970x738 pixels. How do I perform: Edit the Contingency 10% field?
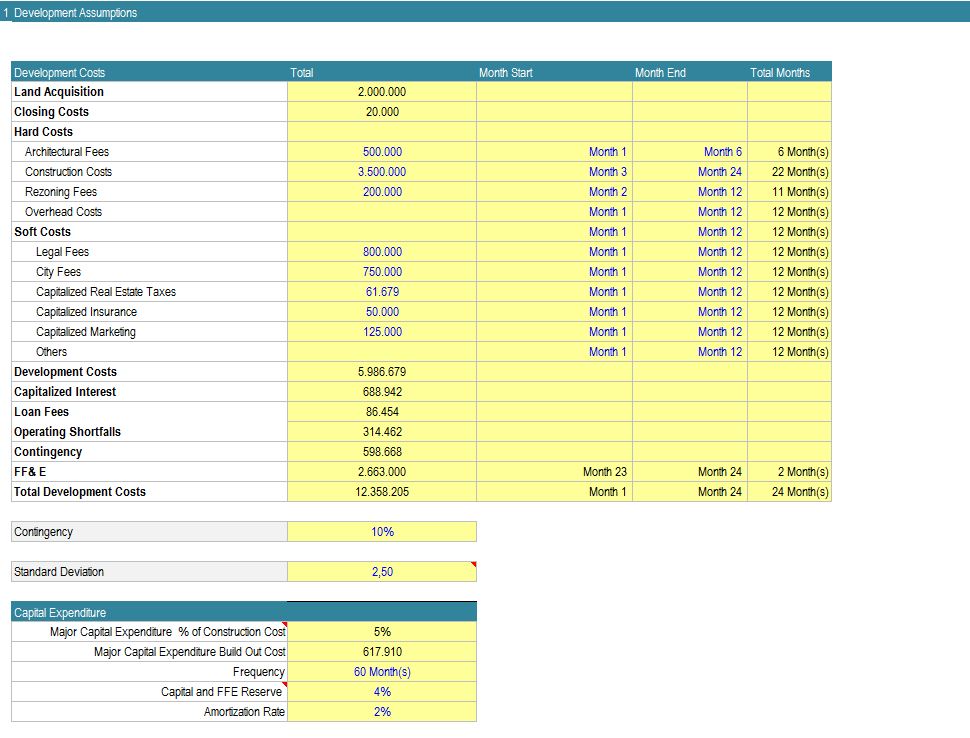point(382,531)
